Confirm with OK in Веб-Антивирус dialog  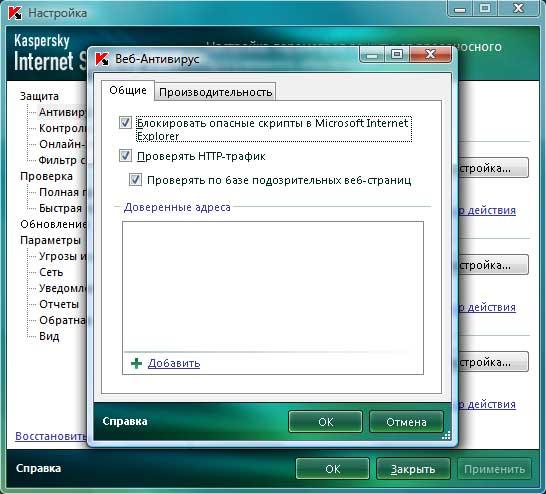326,422
